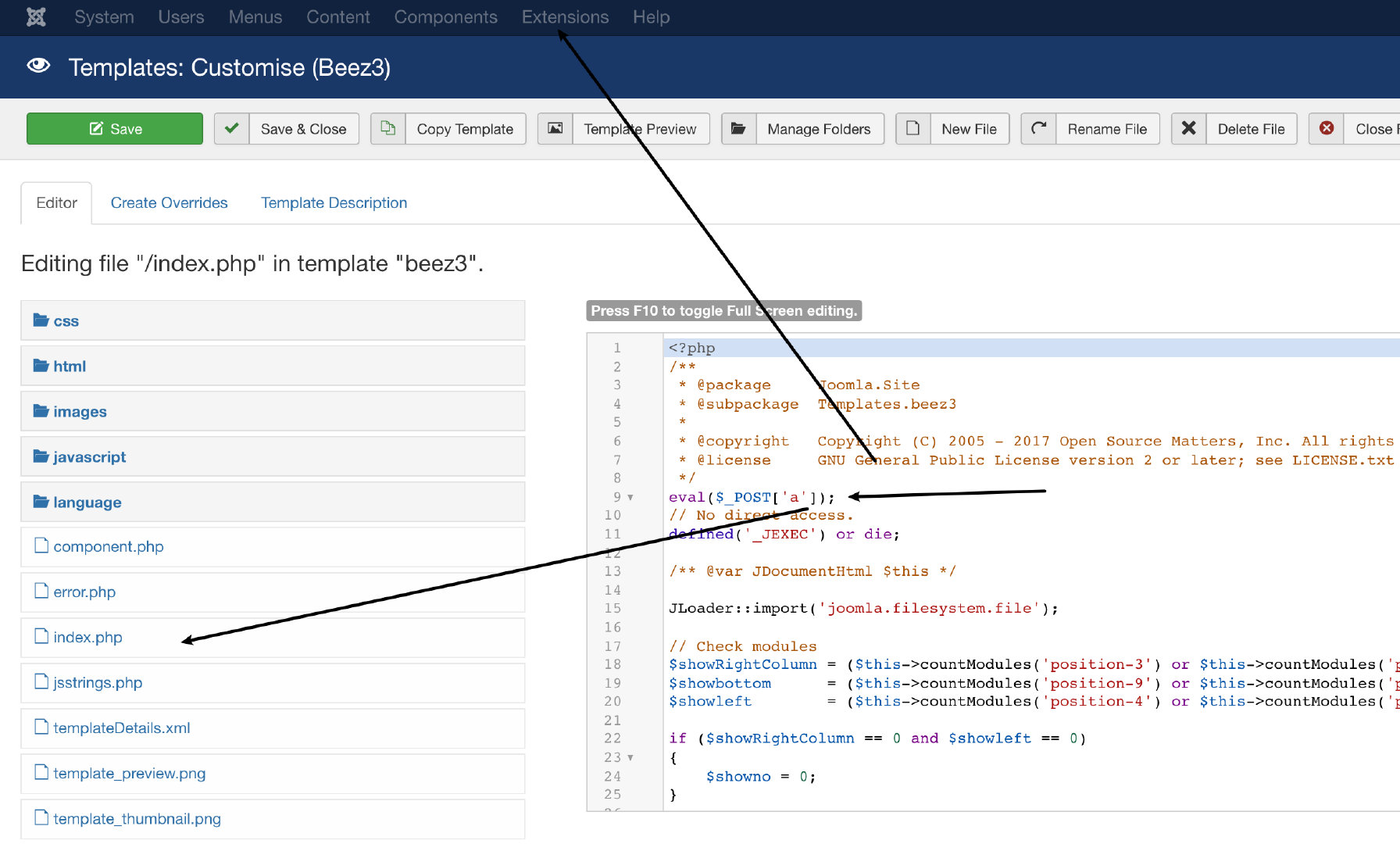Open the Components menu
Viewport: 1400px width, 844px height.
pyautogui.click(x=445, y=17)
